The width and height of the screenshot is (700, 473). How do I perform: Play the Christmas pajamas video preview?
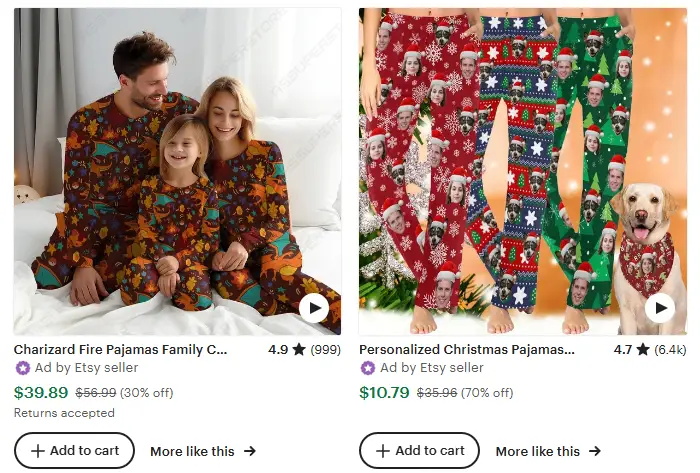[659, 308]
